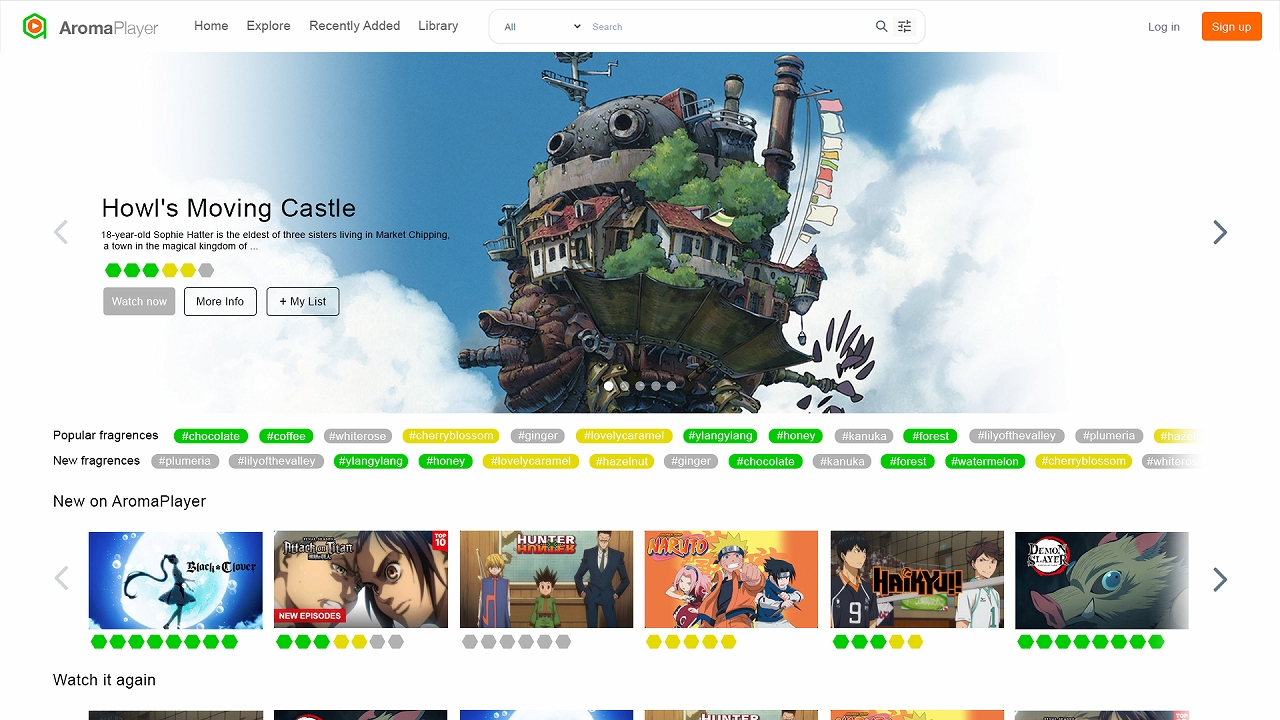Select the fifth carousel dot indicator
The height and width of the screenshot is (720, 1280).
(671, 385)
